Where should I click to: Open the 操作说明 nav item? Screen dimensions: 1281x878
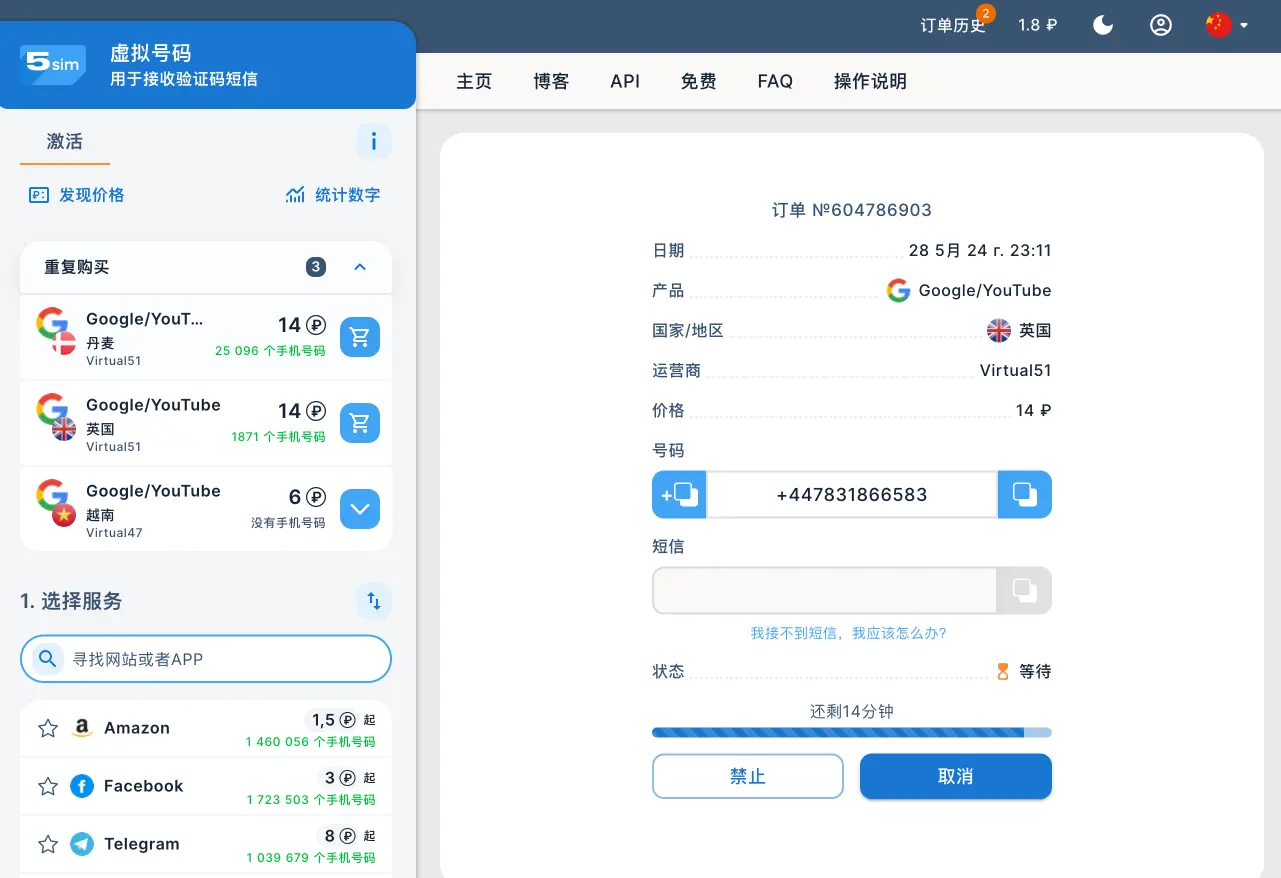coord(870,81)
